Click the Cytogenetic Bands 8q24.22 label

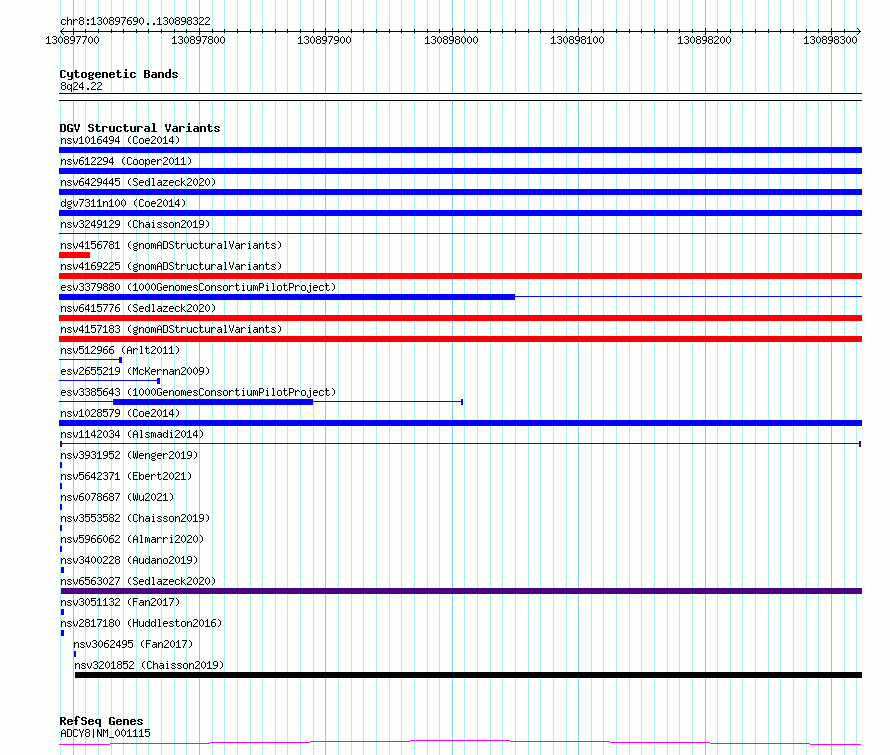(81, 86)
